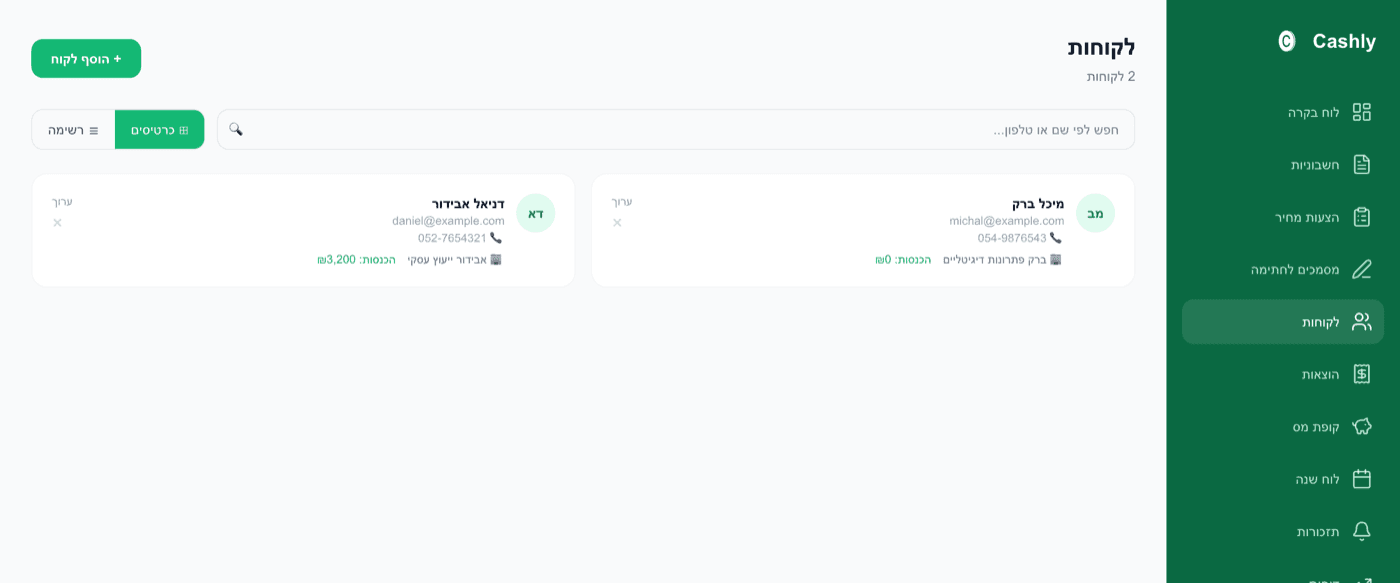Edit the דניאל אבידור customer (ערוך)
This screenshot has width=1400, height=583.
pos(62,202)
